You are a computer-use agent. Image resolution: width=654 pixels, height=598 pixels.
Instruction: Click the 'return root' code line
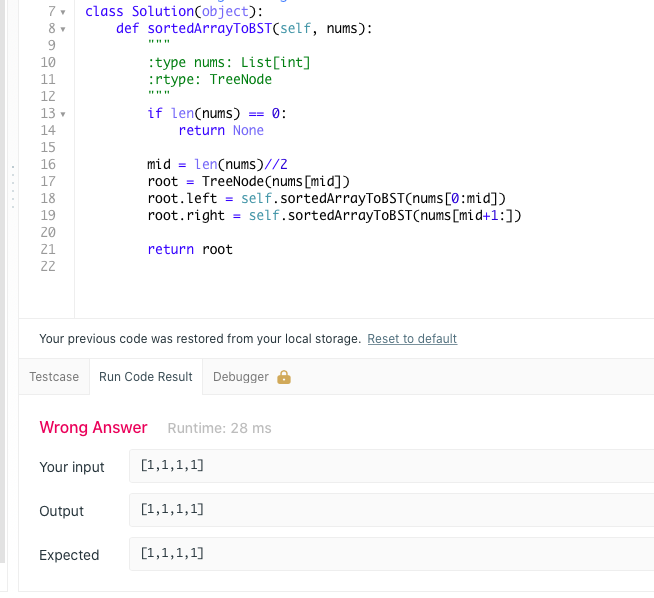(190, 249)
